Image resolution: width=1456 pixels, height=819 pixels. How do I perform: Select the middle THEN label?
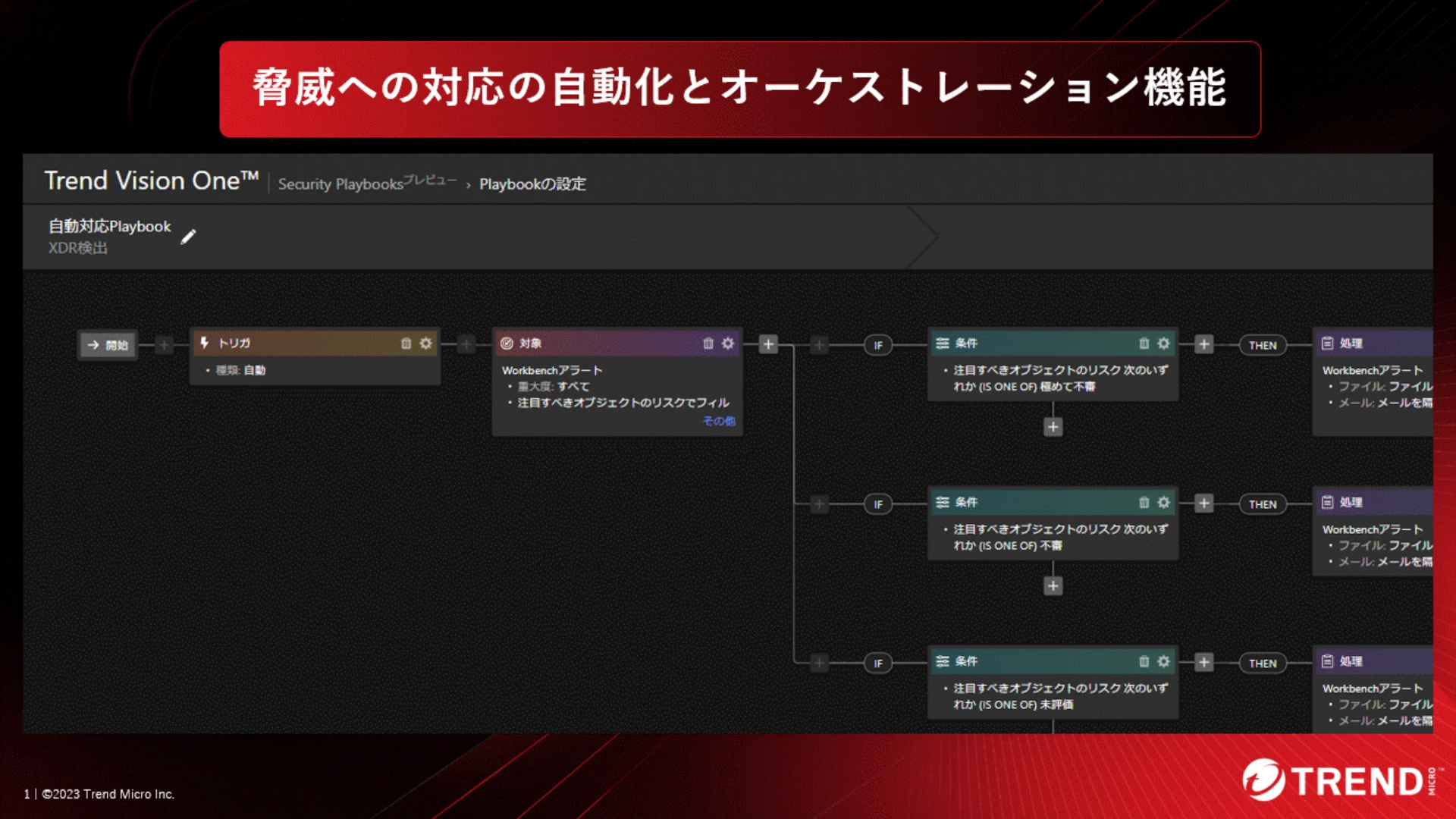(1263, 504)
